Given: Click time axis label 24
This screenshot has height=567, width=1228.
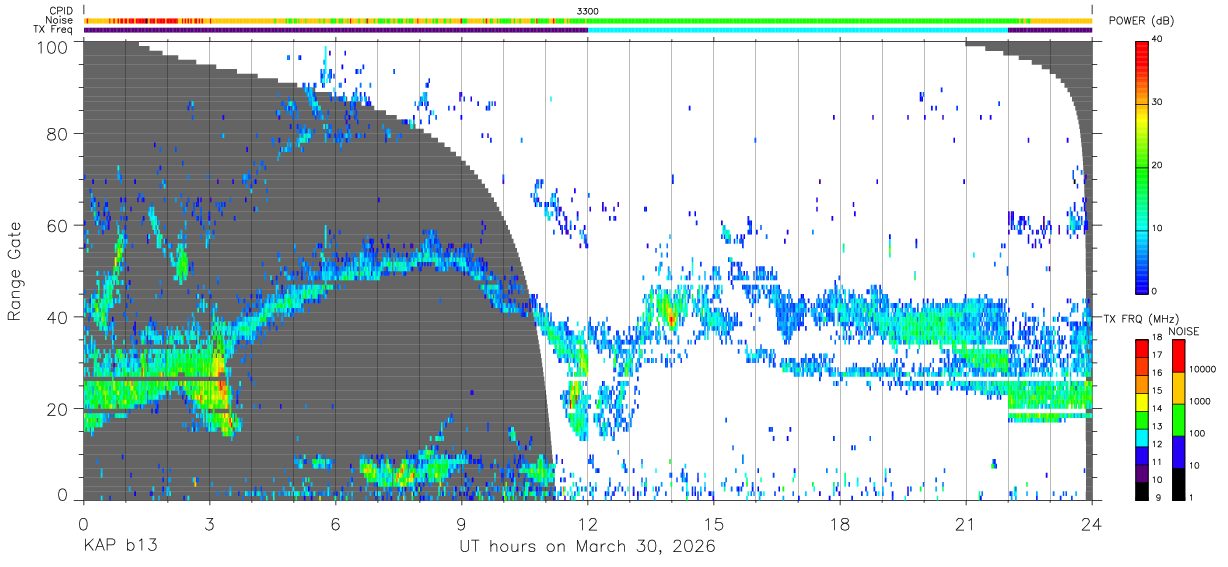Looking at the screenshot, I should [x=1092, y=523].
